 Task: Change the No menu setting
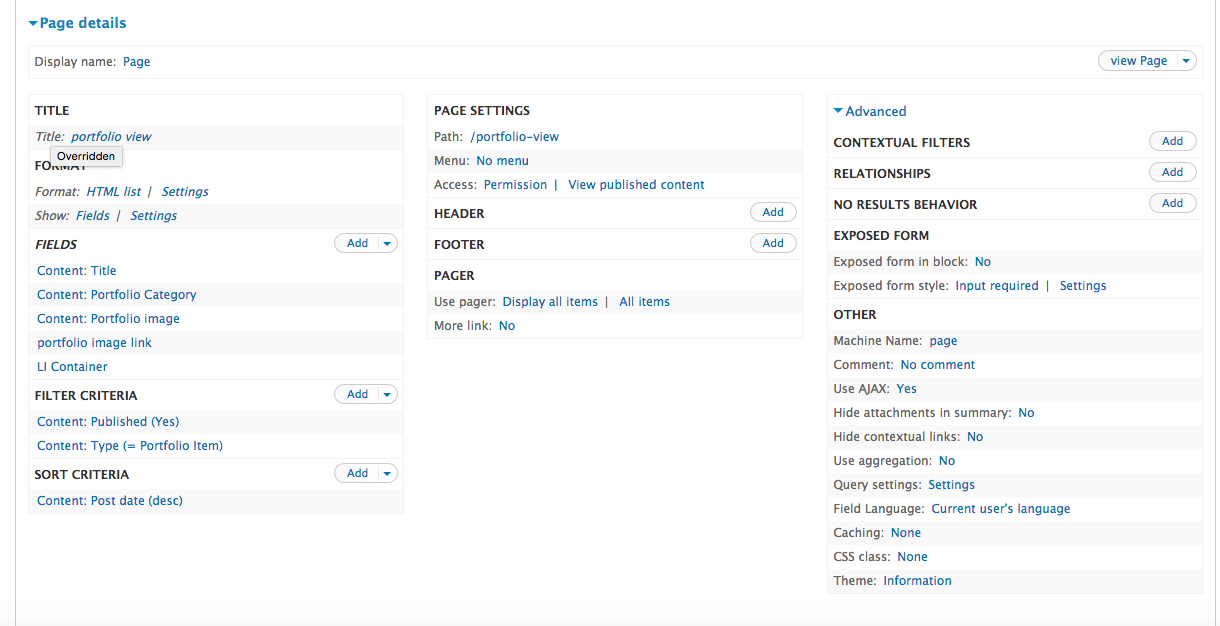(502, 161)
